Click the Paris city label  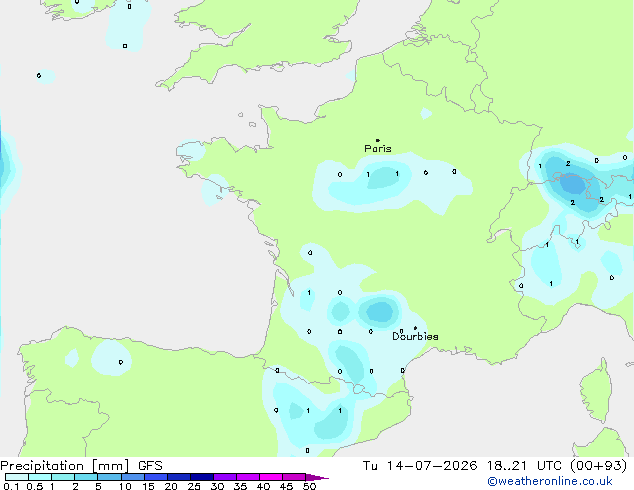(x=378, y=149)
